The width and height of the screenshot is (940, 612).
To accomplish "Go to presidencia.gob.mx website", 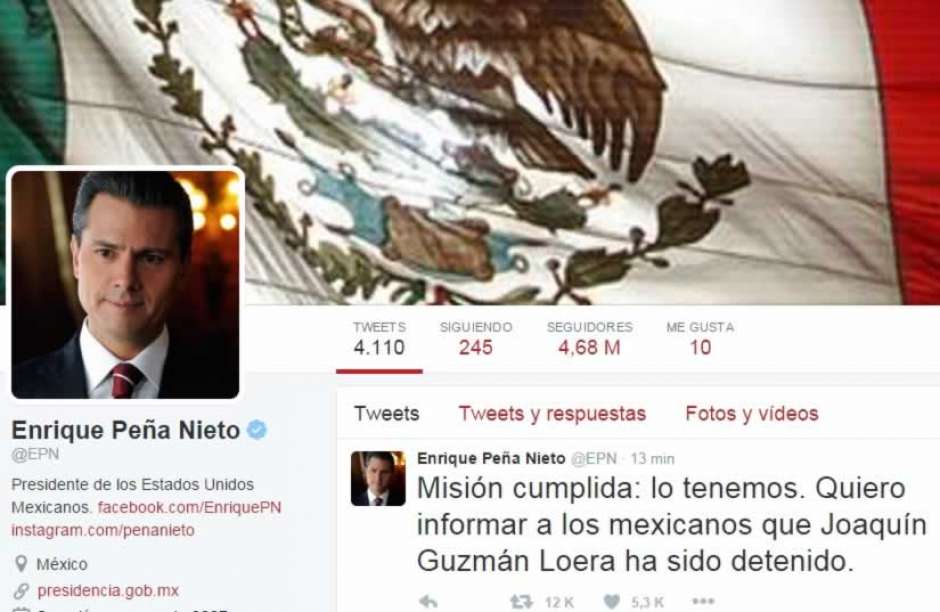I will pyautogui.click(x=108, y=591).
